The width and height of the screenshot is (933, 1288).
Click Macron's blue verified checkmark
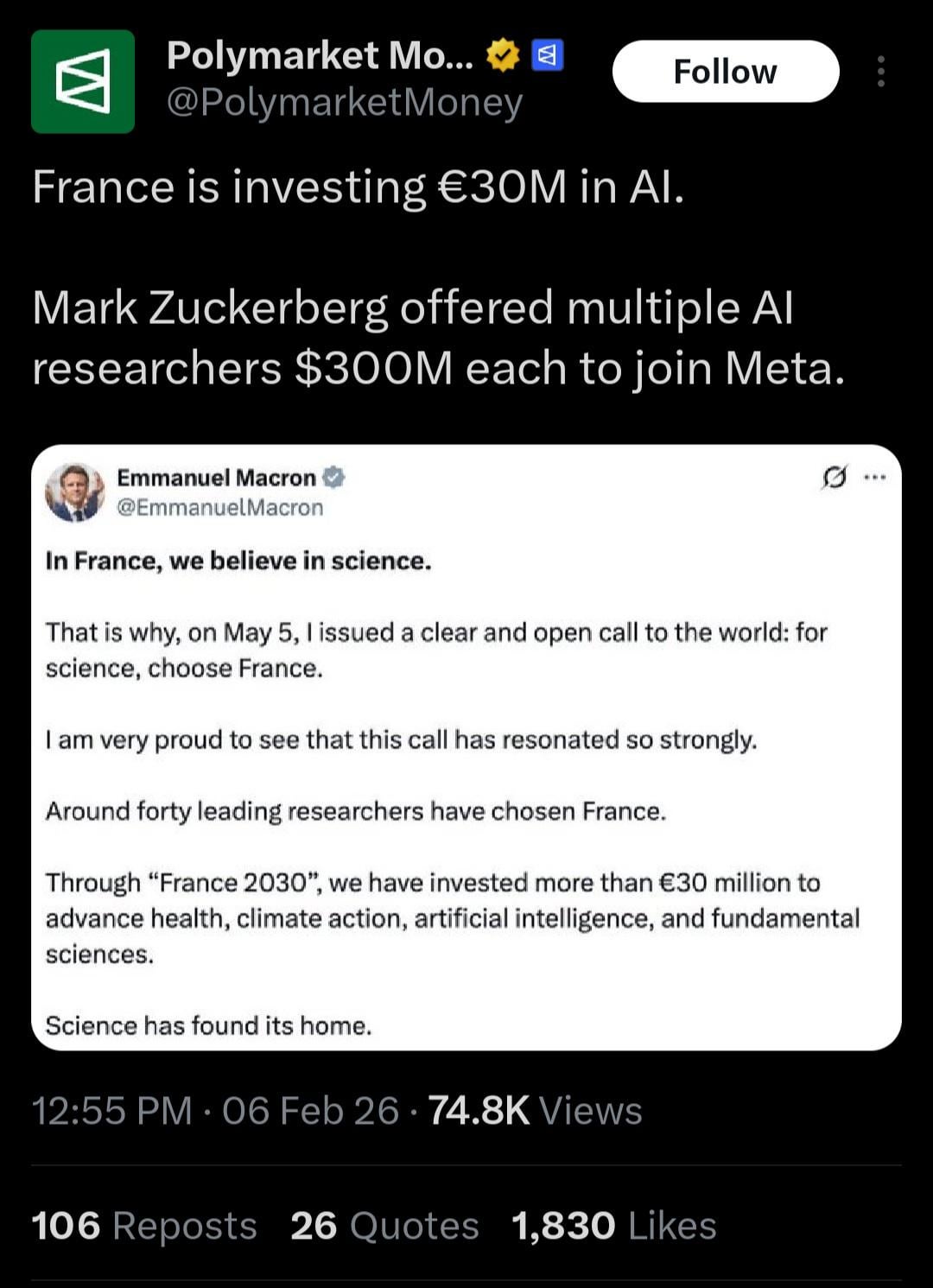[x=333, y=477]
